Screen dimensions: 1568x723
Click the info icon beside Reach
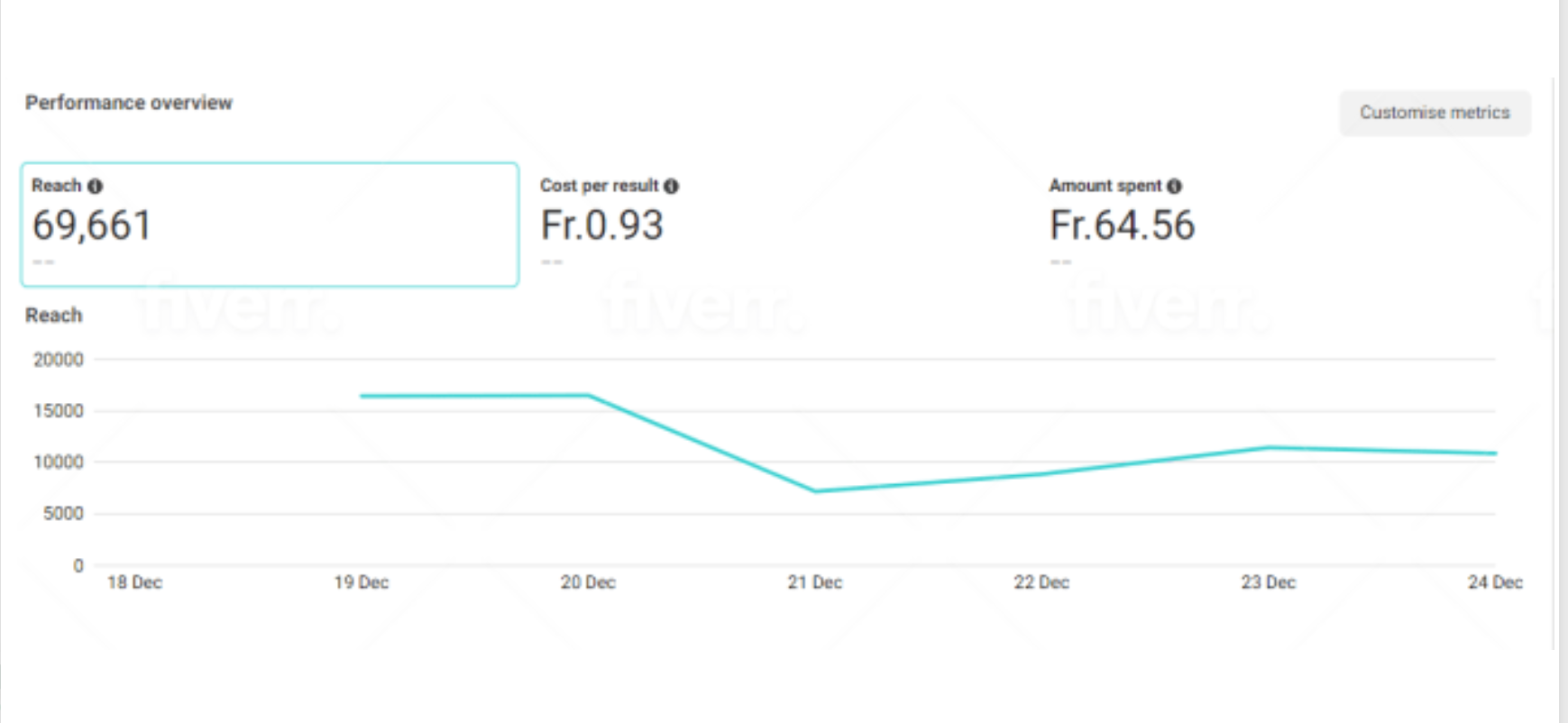(x=95, y=186)
